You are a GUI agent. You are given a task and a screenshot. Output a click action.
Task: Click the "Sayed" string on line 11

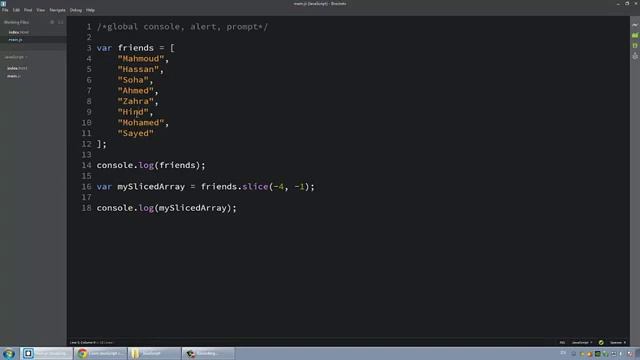click(x=136, y=133)
